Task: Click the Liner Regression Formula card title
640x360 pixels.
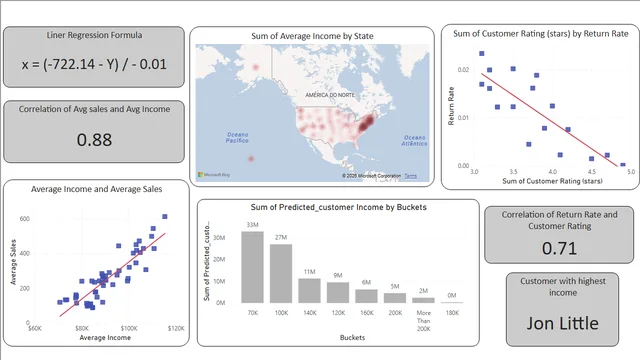Action: point(94,36)
